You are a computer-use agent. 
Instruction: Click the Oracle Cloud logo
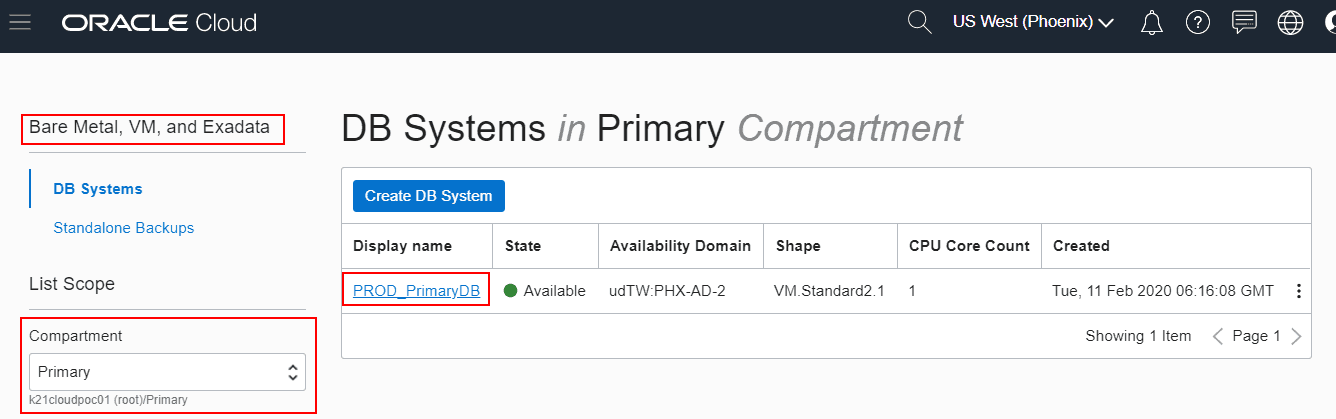pyautogui.click(x=159, y=22)
